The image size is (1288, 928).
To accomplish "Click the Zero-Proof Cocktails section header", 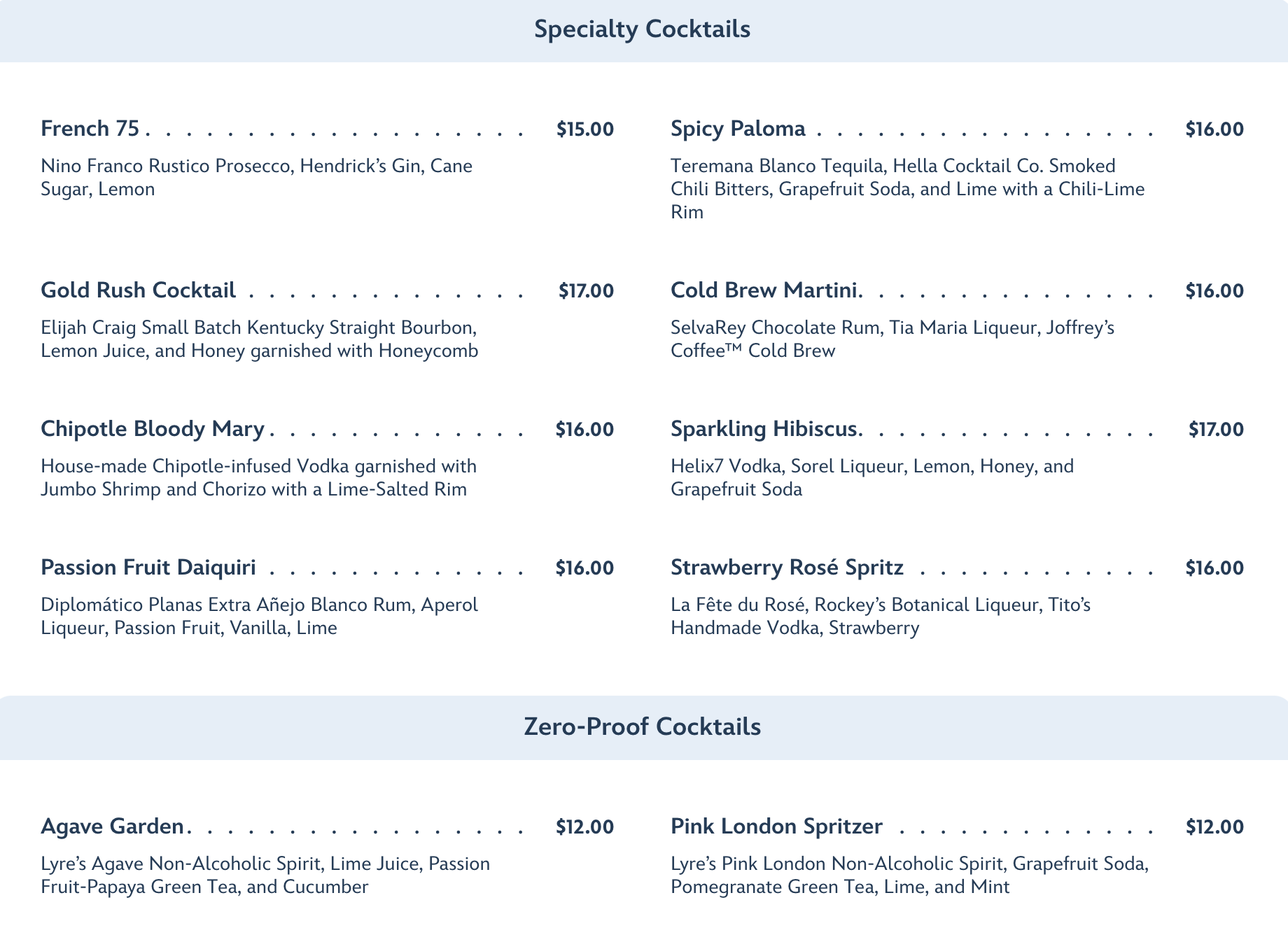I will tap(642, 727).
